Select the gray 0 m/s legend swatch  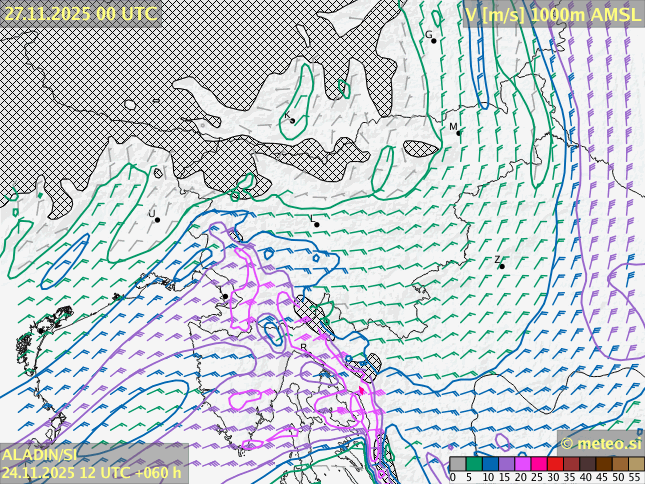tap(458, 464)
